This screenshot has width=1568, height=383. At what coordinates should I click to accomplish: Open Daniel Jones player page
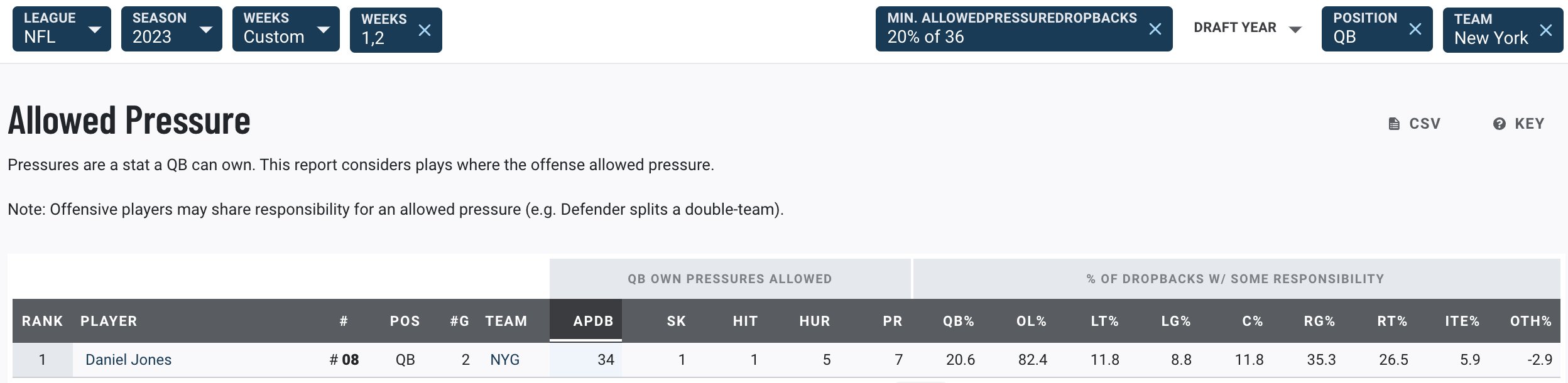point(128,360)
